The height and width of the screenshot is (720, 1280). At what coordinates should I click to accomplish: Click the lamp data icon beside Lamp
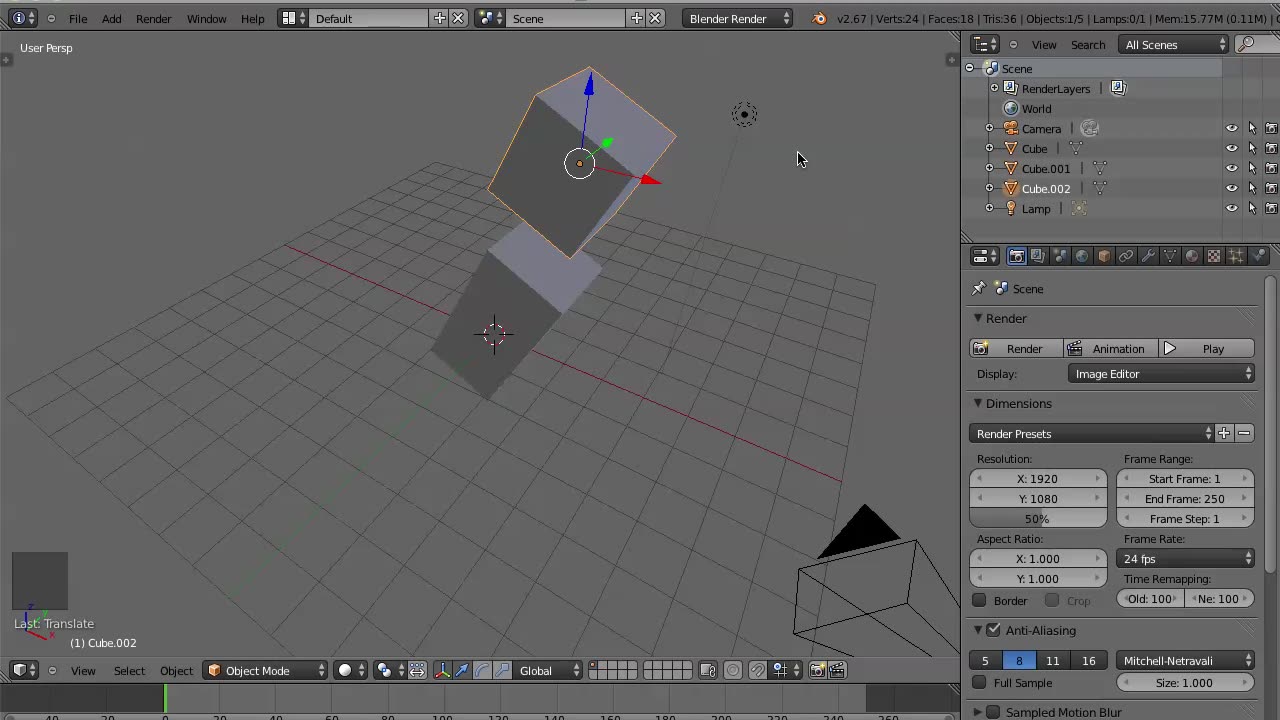coord(1078,208)
